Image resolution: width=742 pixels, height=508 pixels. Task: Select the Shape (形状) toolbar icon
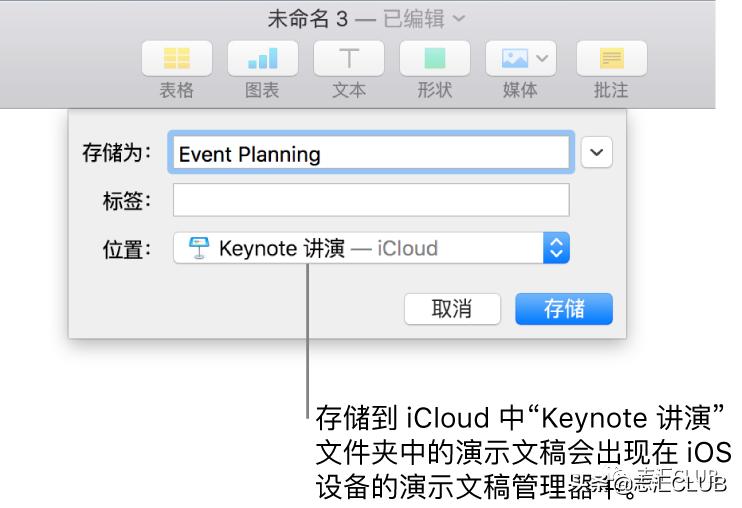click(x=435, y=59)
